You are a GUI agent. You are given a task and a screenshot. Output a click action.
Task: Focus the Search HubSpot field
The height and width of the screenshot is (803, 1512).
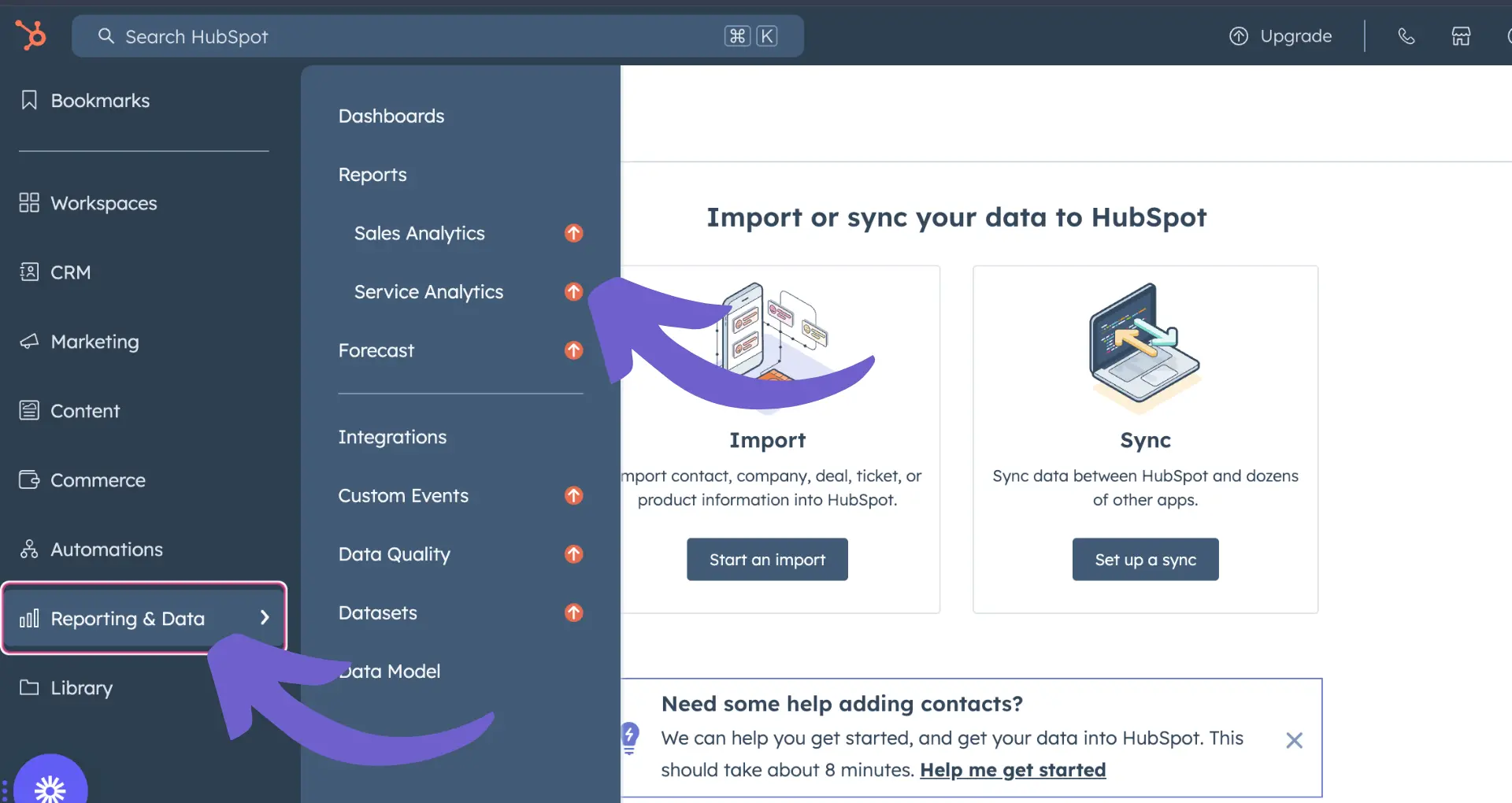click(438, 36)
